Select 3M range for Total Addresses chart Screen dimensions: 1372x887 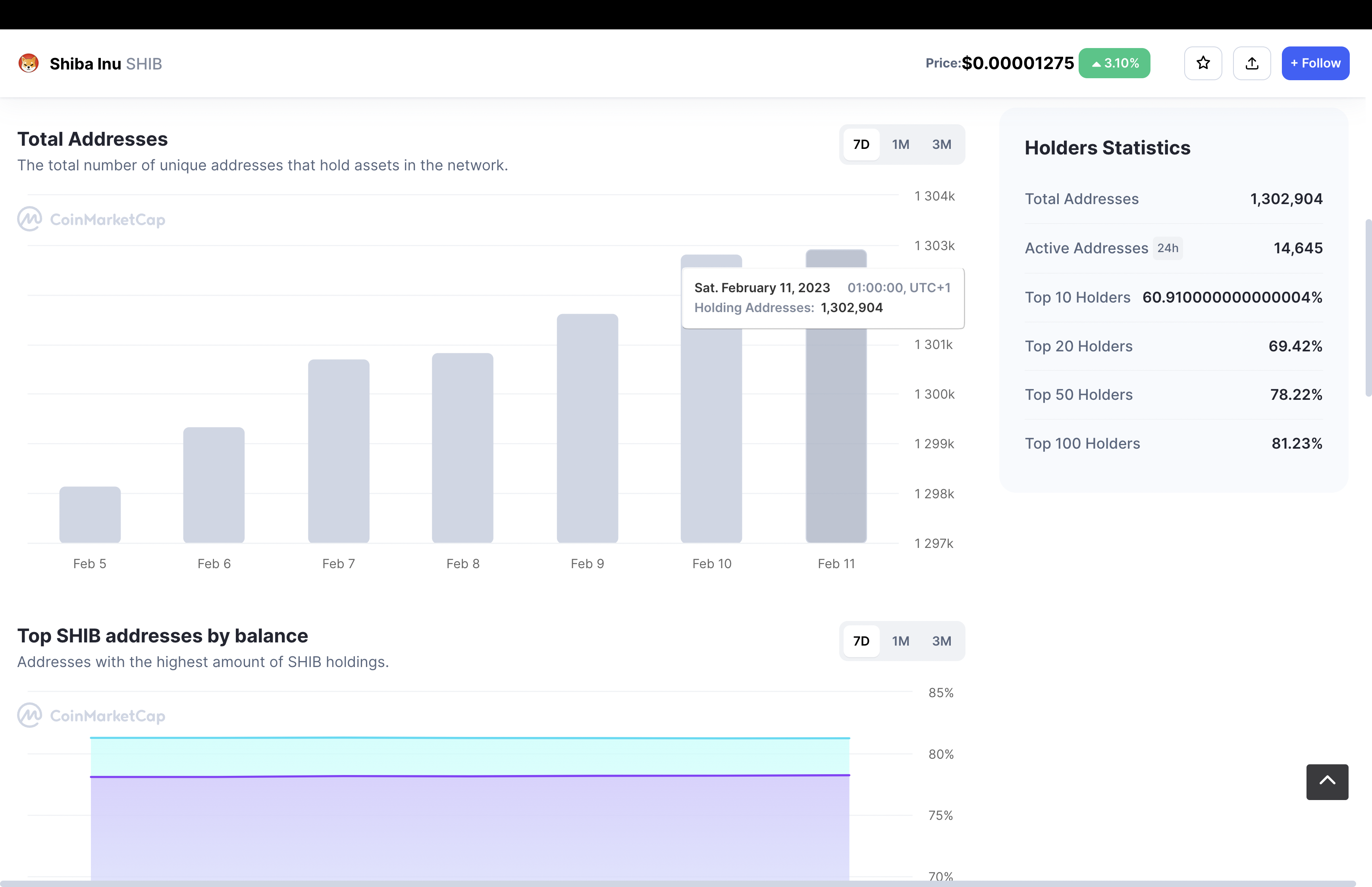[x=941, y=145]
